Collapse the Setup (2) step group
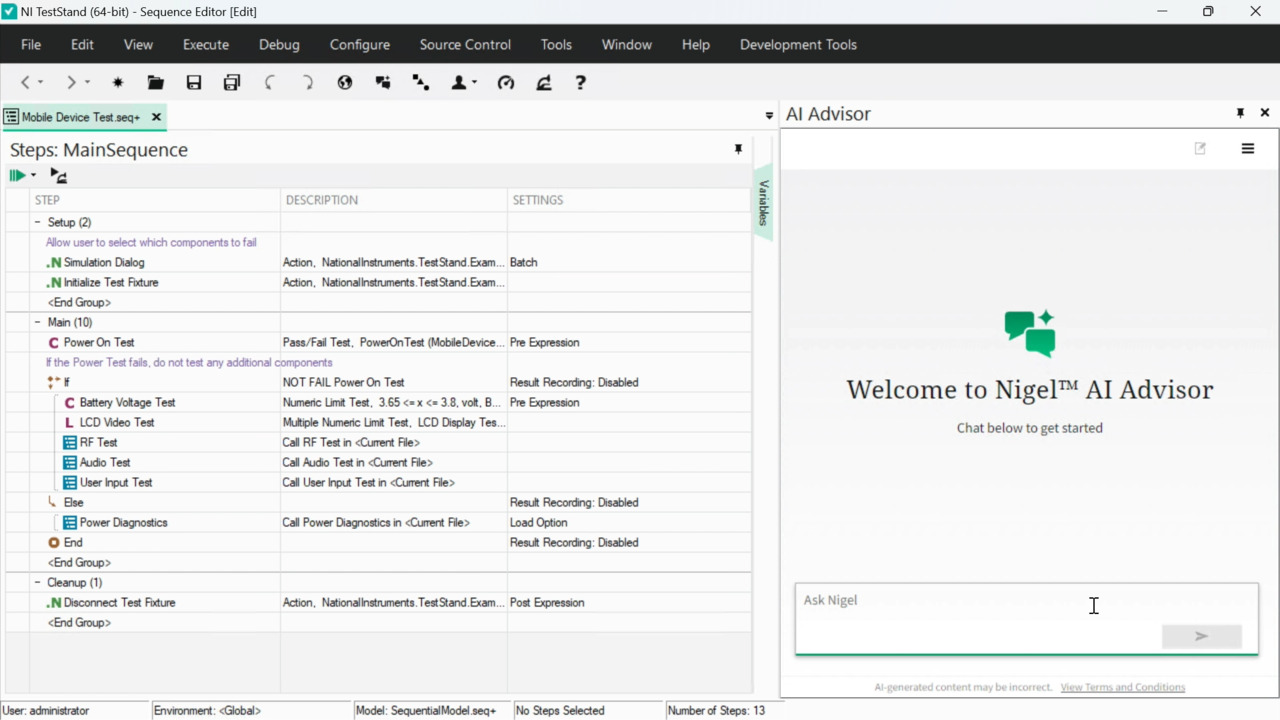This screenshot has height=720, width=1280. pyautogui.click(x=38, y=222)
